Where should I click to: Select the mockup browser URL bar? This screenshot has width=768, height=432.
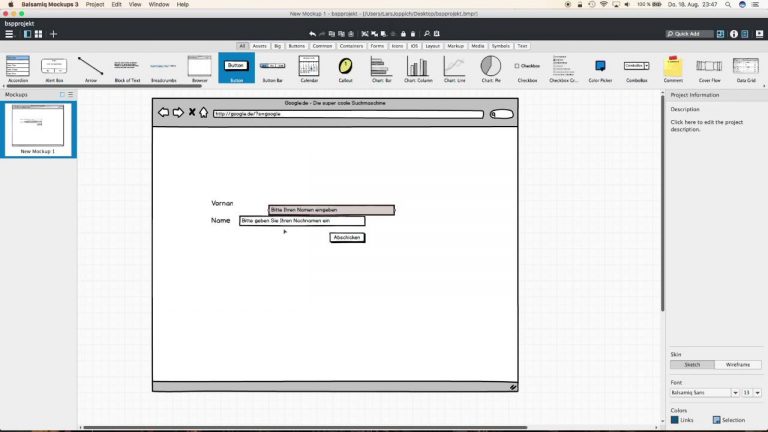click(348, 114)
